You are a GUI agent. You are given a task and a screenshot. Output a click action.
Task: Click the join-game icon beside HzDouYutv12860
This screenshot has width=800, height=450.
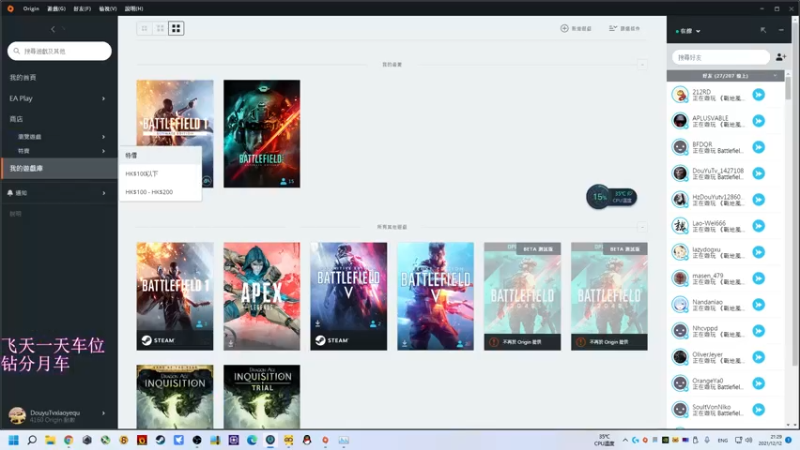759,199
